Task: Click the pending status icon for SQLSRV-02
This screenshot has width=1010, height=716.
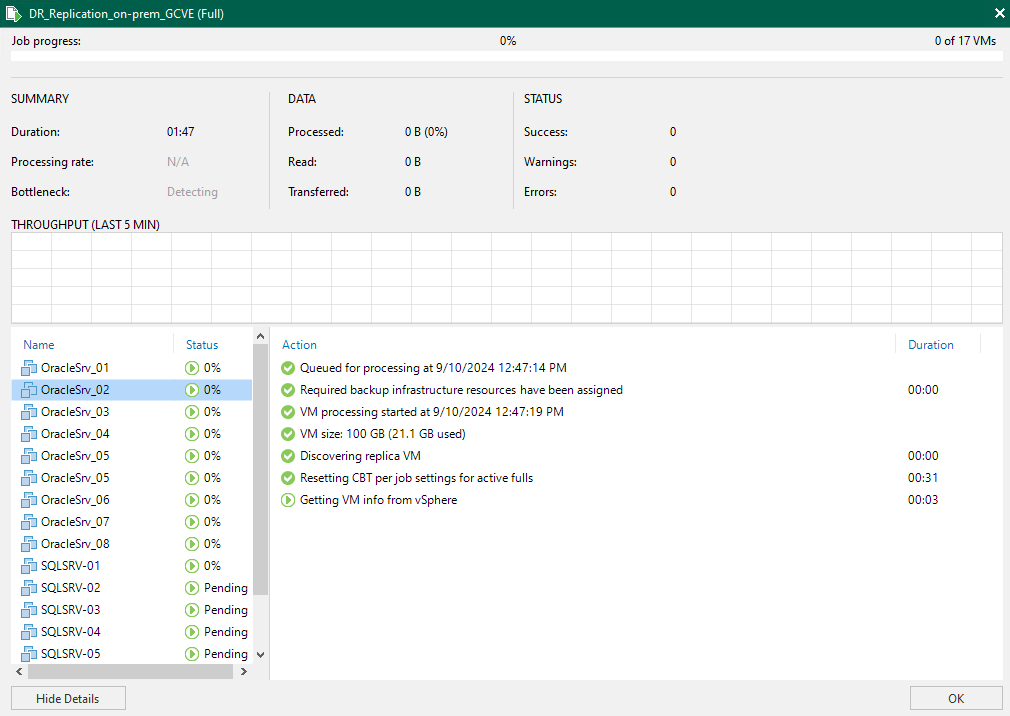Action: point(192,588)
